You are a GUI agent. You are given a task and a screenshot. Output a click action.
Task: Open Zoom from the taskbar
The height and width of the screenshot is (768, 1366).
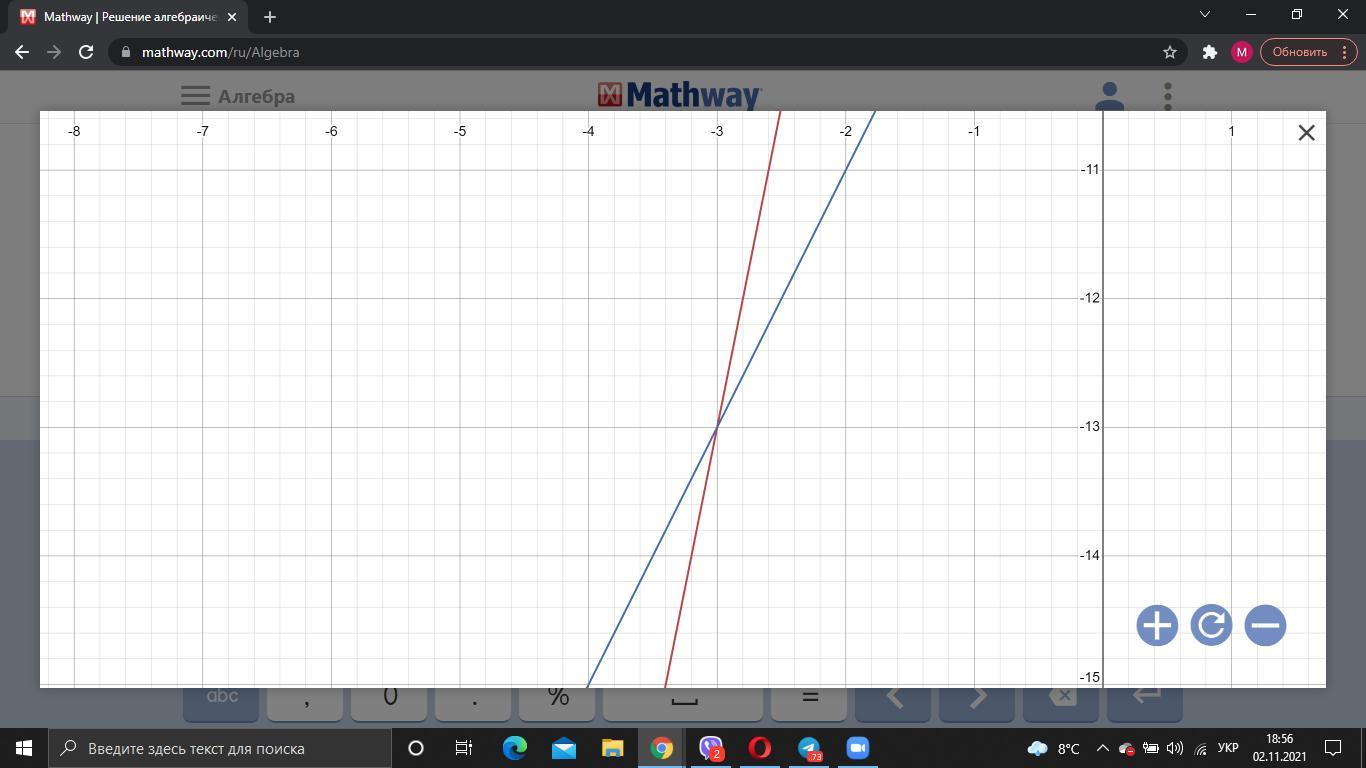click(857, 748)
